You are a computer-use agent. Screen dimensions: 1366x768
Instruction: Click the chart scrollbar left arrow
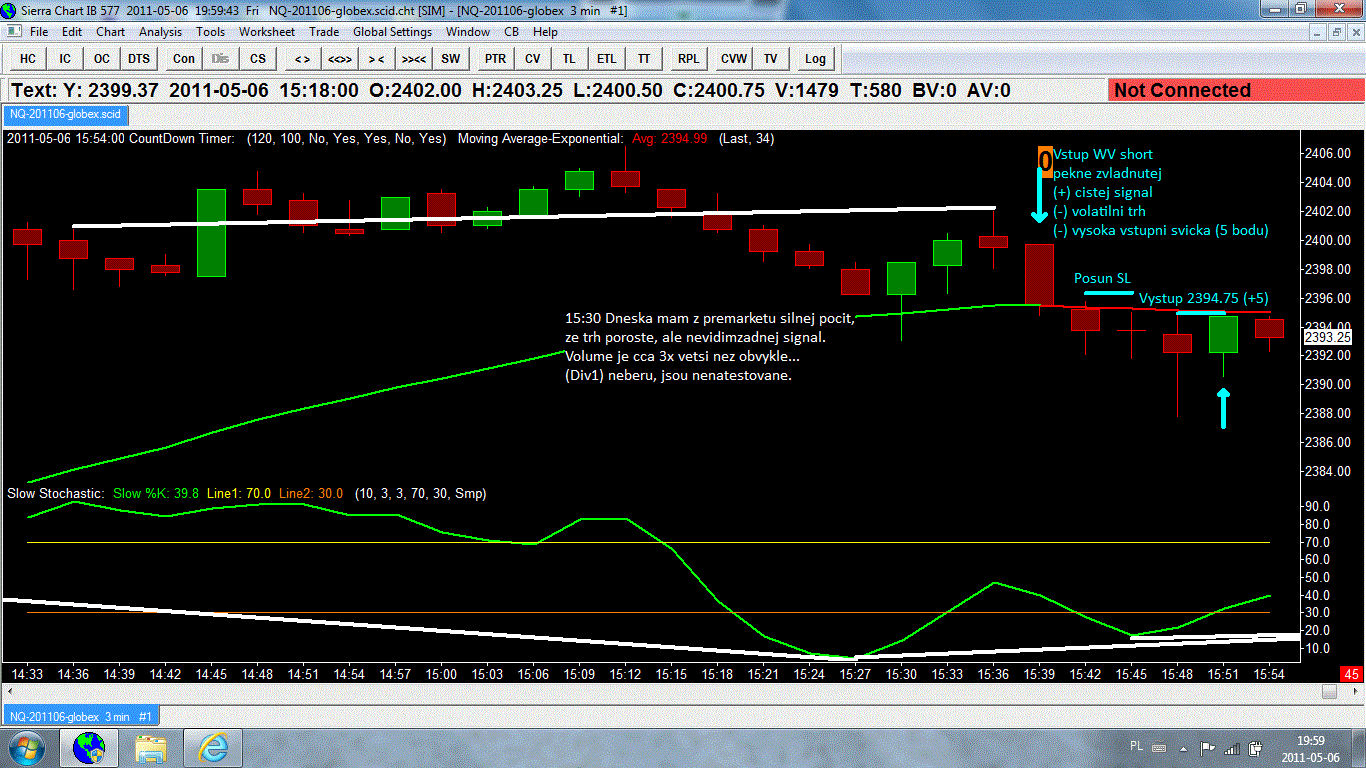coord(10,691)
